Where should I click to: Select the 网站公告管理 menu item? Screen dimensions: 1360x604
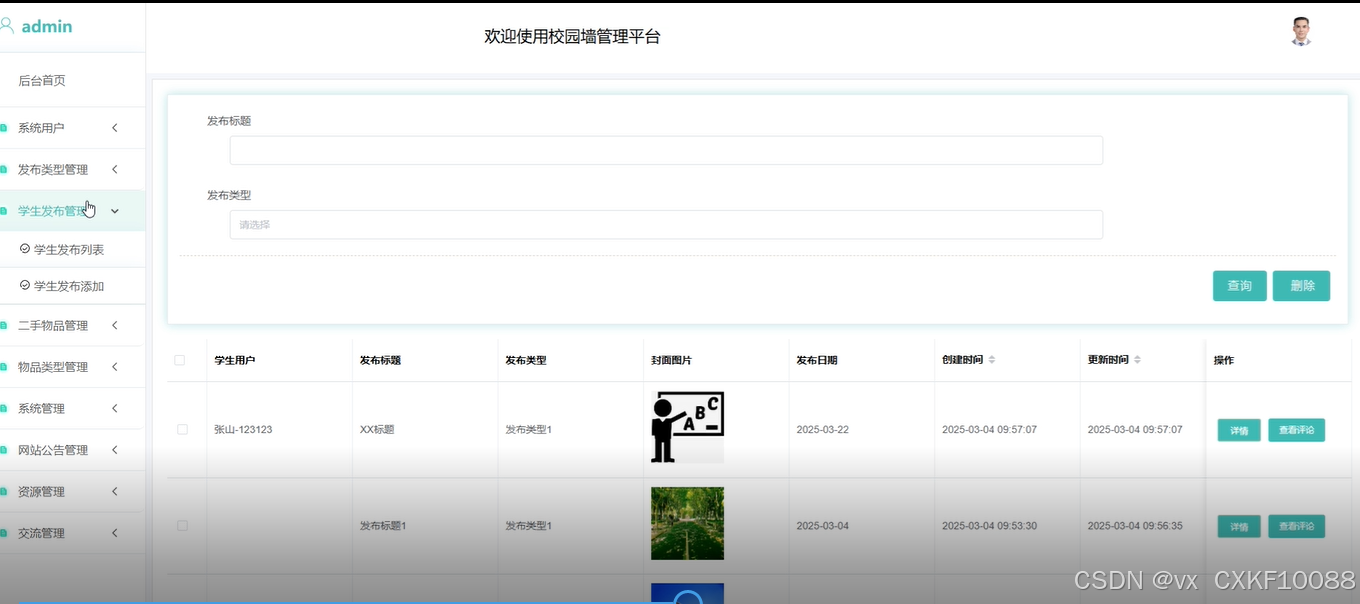(72, 450)
